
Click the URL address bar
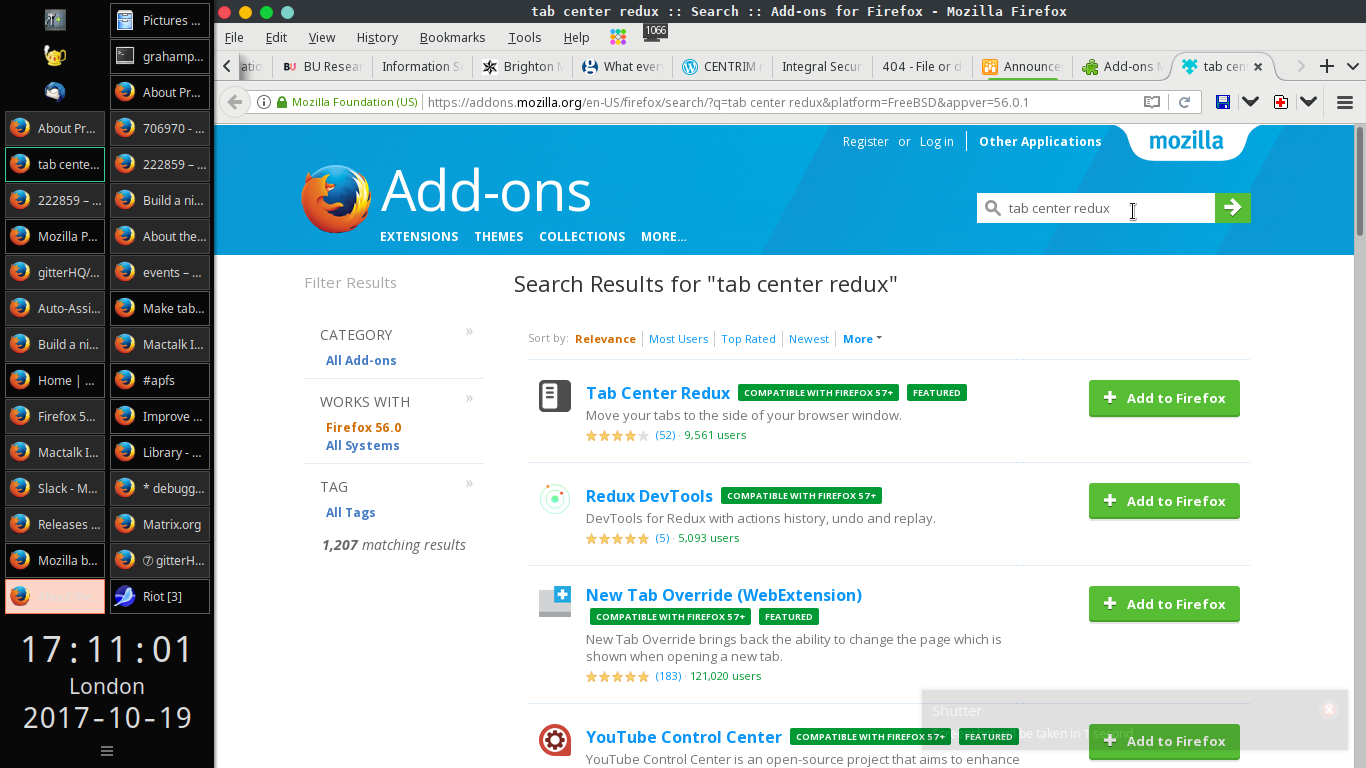780,102
